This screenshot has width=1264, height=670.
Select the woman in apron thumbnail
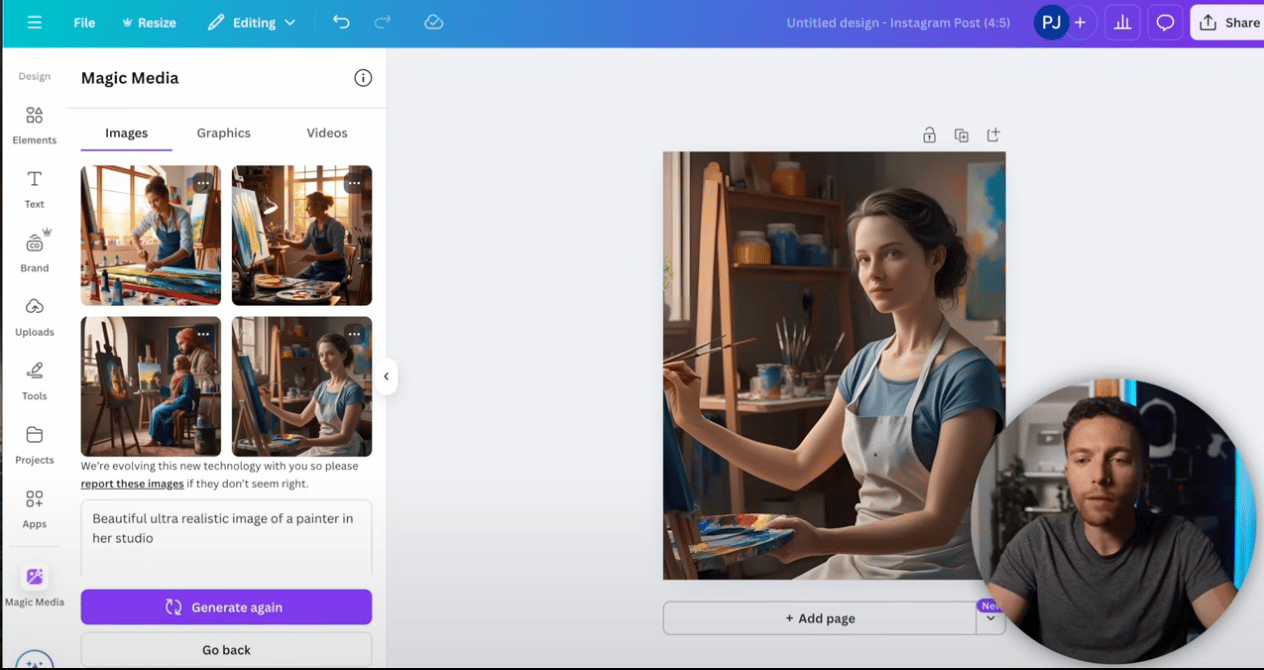coord(302,386)
